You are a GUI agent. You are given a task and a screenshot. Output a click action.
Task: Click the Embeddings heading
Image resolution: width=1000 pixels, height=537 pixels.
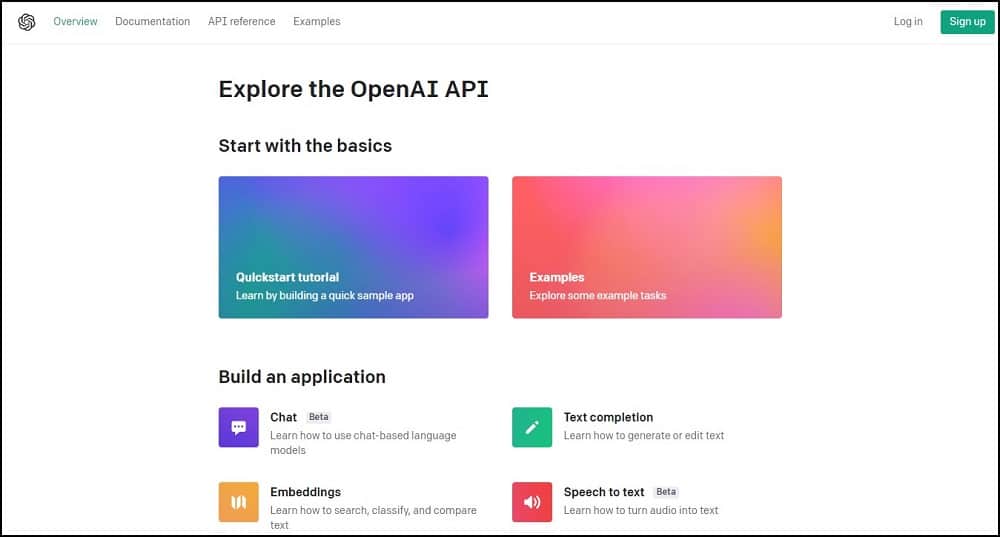point(305,492)
